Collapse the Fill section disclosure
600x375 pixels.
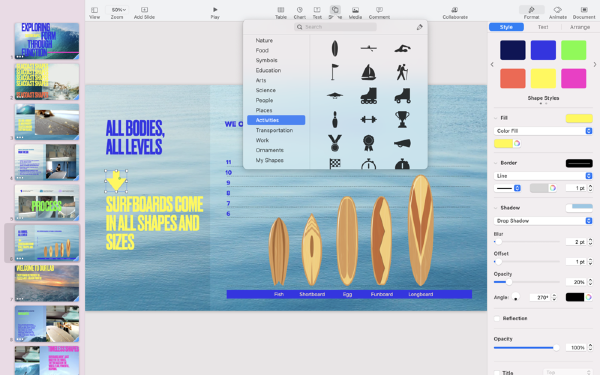(496, 118)
